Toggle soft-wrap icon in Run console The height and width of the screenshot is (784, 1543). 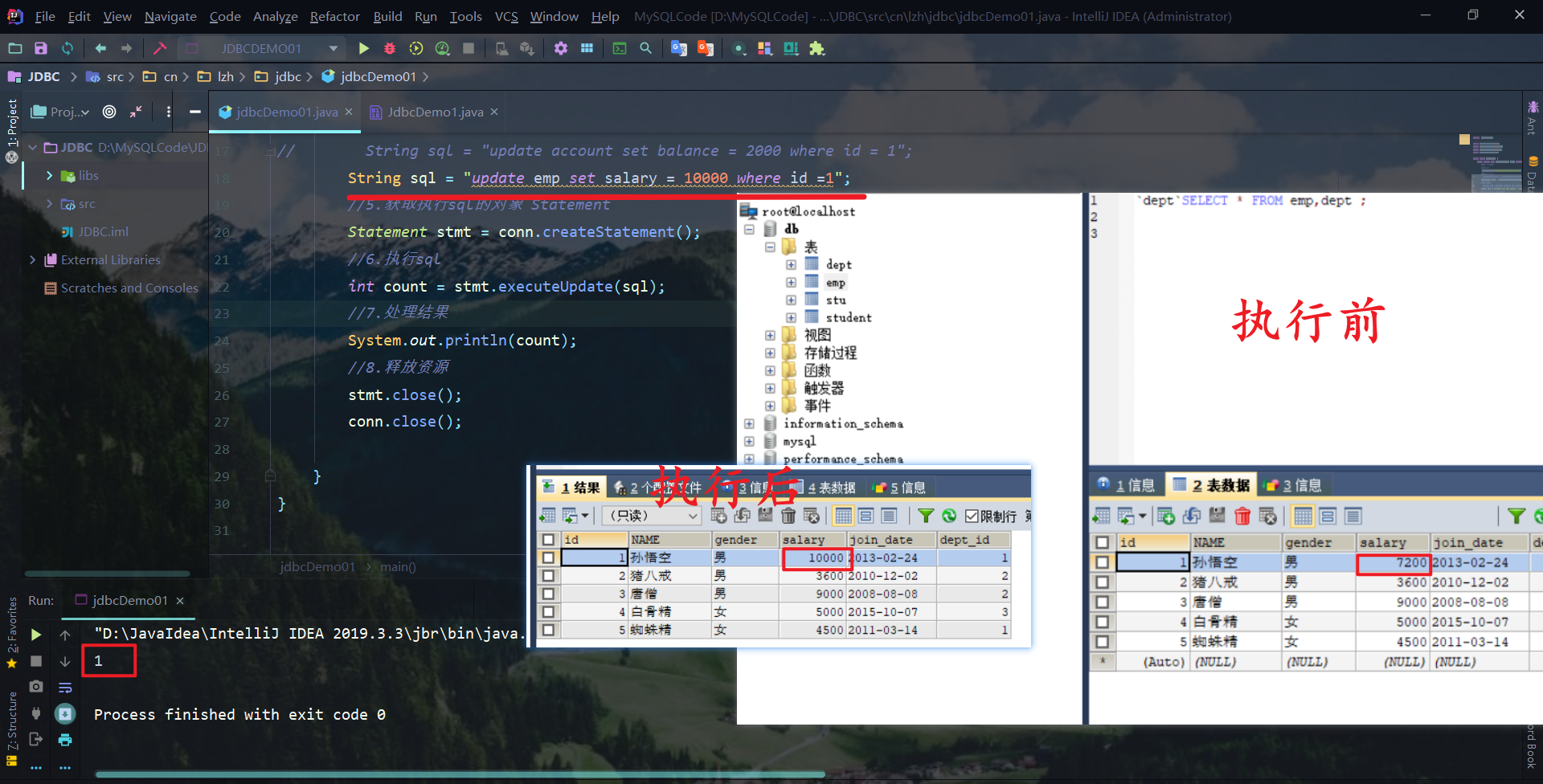[65, 688]
